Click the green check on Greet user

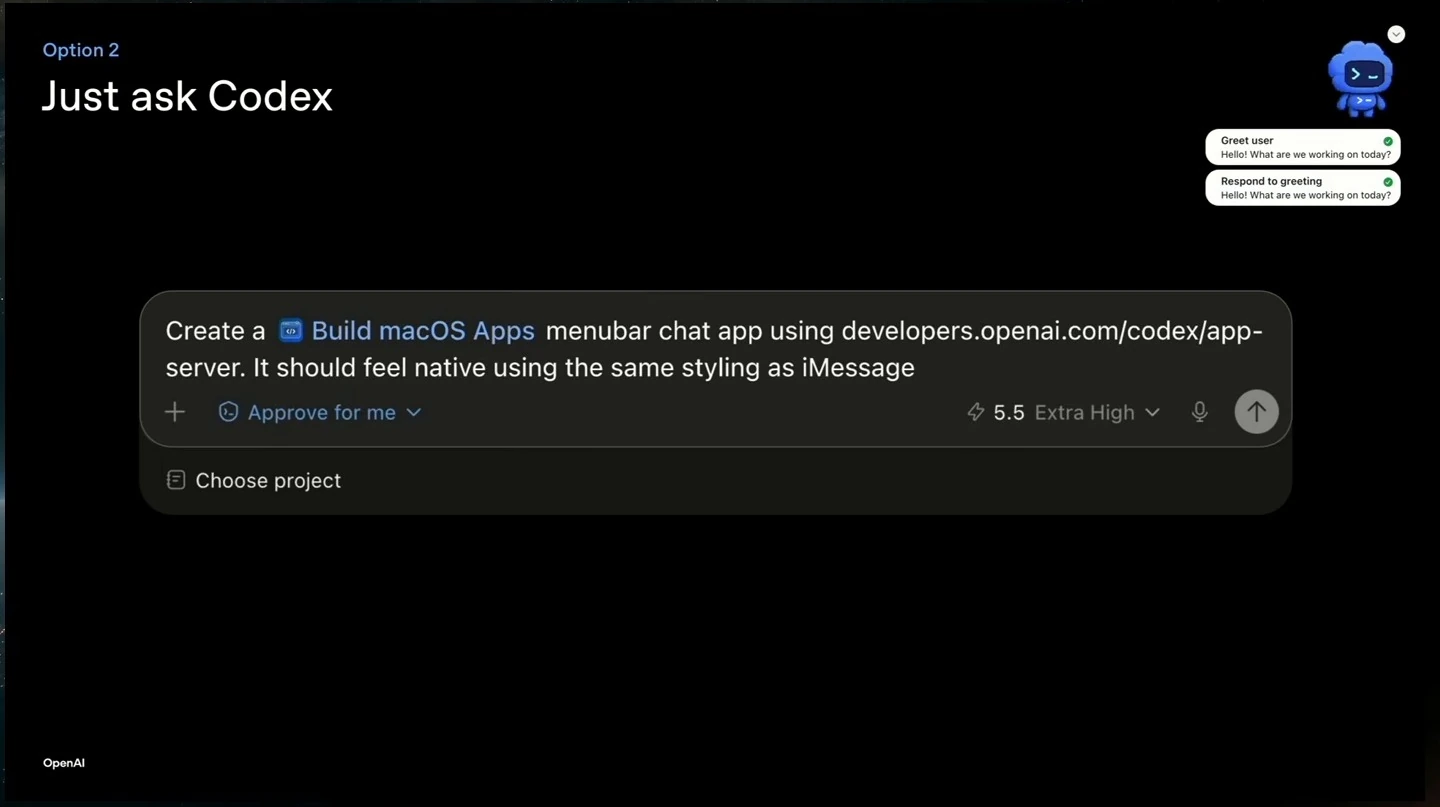click(1388, 141)
